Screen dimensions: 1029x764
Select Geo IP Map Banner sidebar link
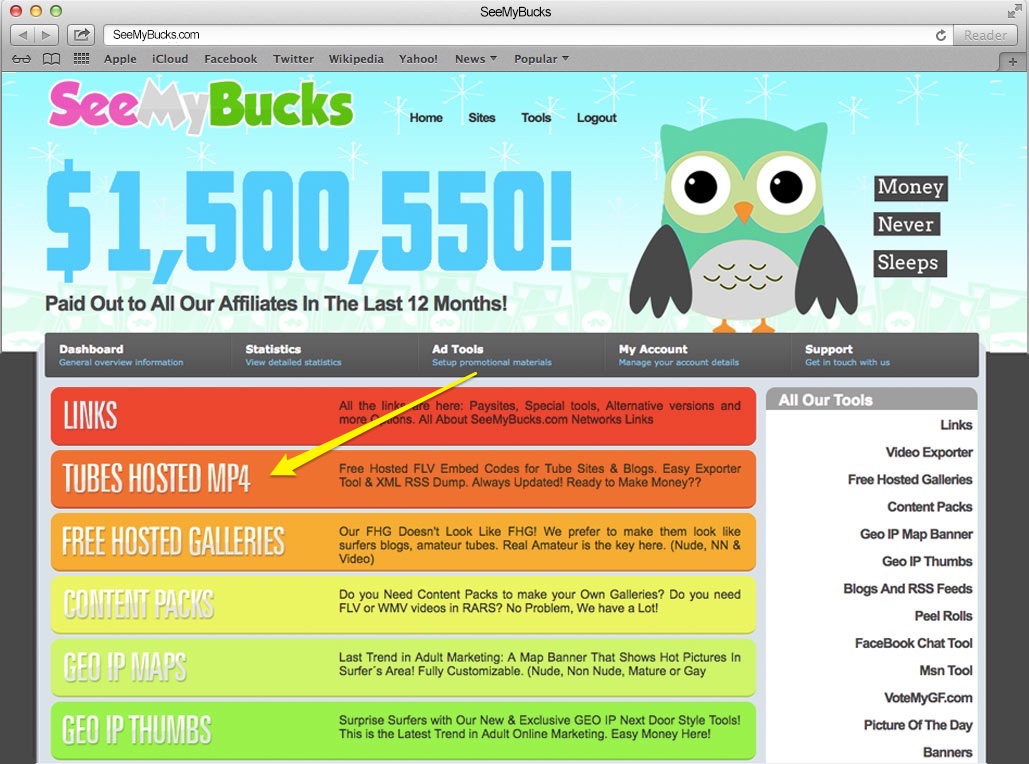tap(916, 534)
